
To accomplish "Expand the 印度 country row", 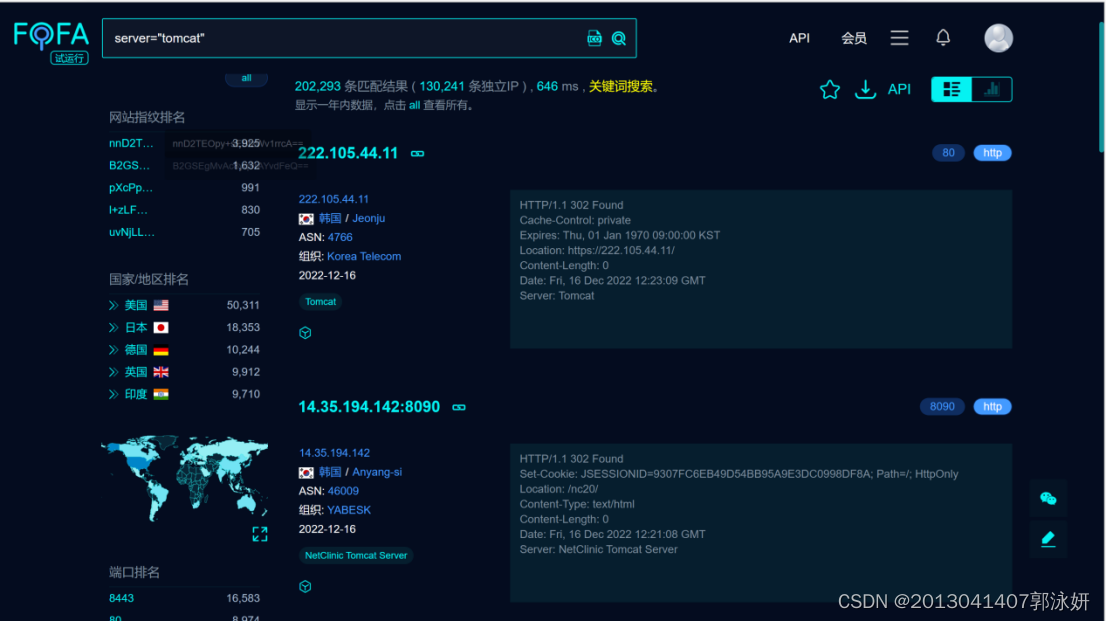I will pos(114,394).
